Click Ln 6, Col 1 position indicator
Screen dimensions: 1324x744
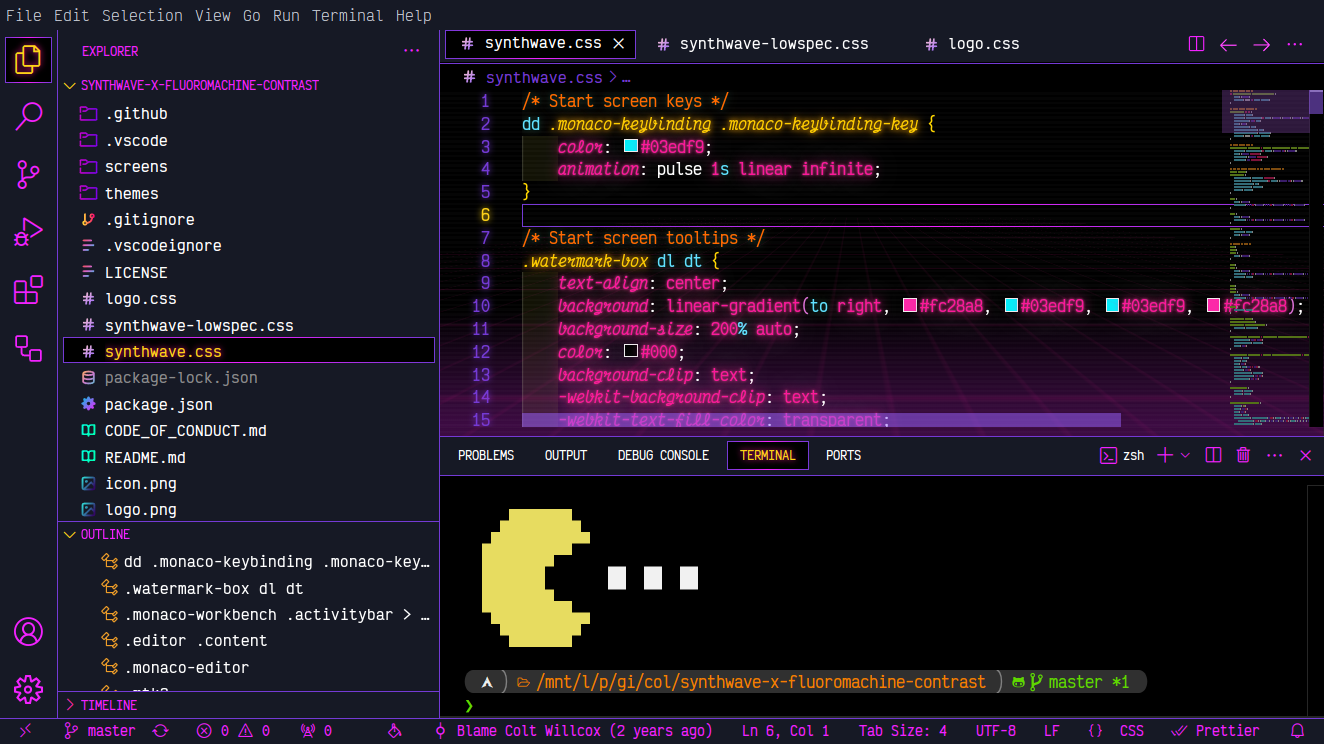coord(785,731)
